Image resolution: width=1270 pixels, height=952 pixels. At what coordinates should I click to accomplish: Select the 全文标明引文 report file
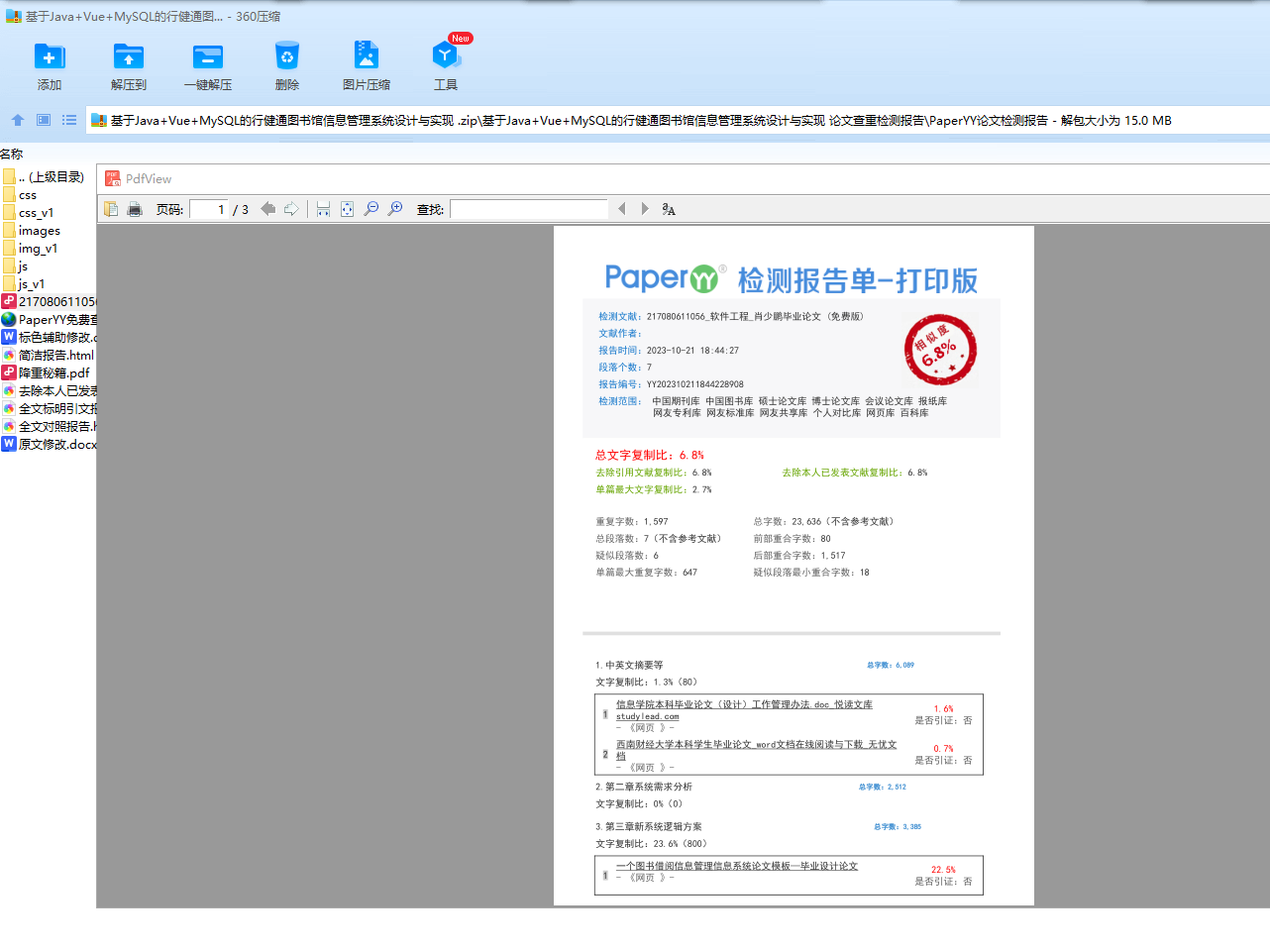point(48,409)
